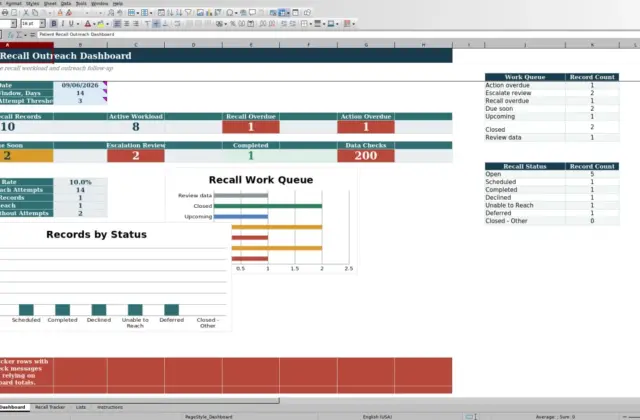Click the Format as Percent icon
Viewport: 640px width, 420px height.
click(233, 24)
